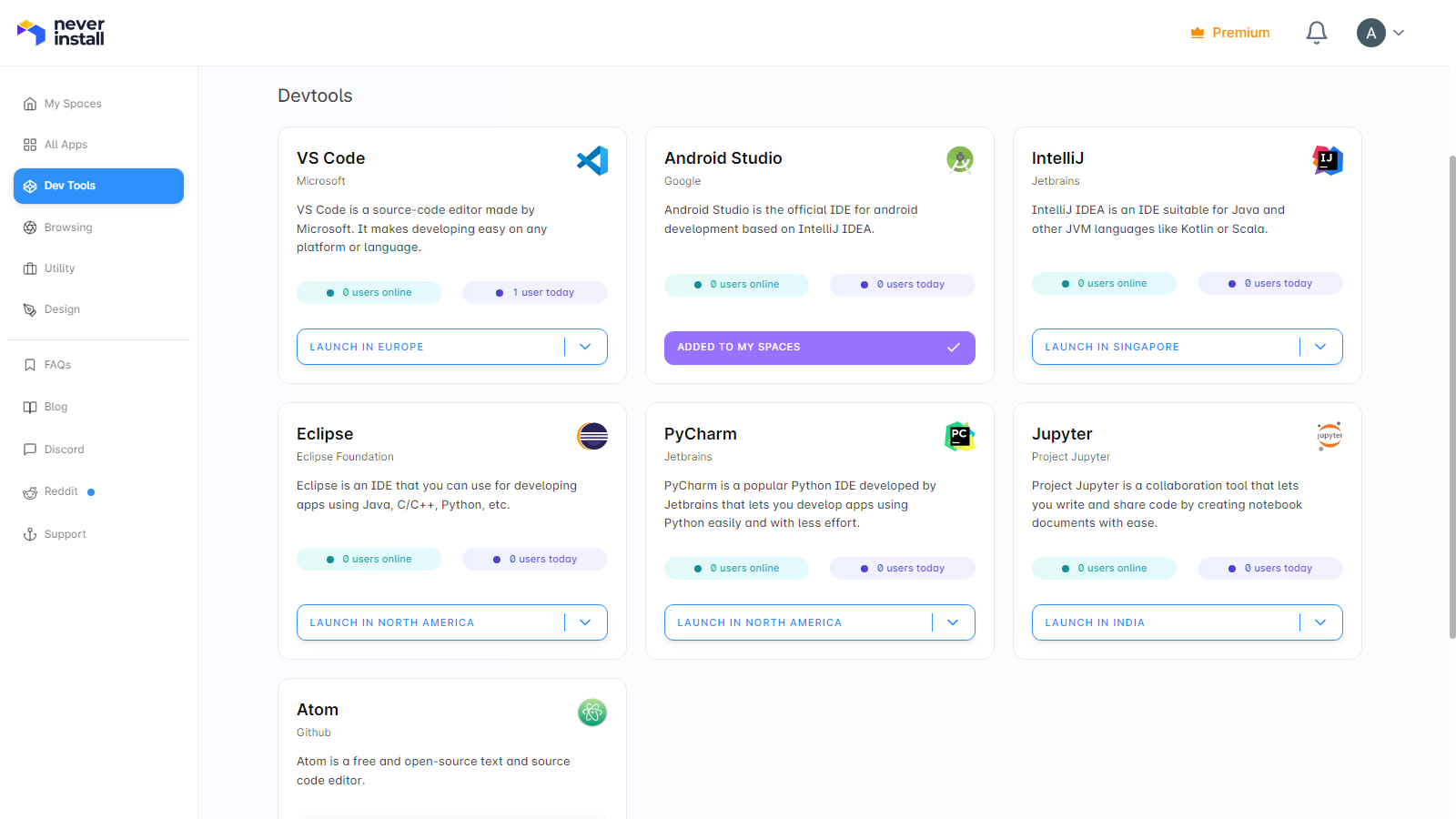Image resolution: width=1456 pixels, height=819 pixels.
Task: Click the IntelliJ app icon
Action: point(1328,161)
